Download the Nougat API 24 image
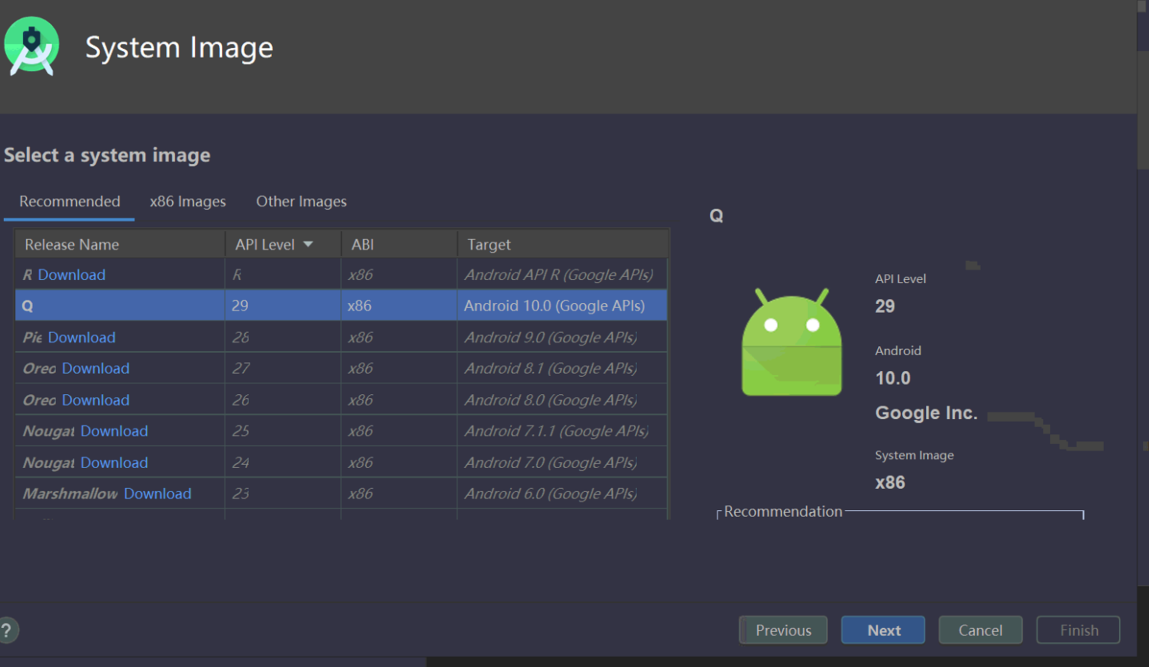Screen dimensions: 1149x667 (x=114, y=463)
